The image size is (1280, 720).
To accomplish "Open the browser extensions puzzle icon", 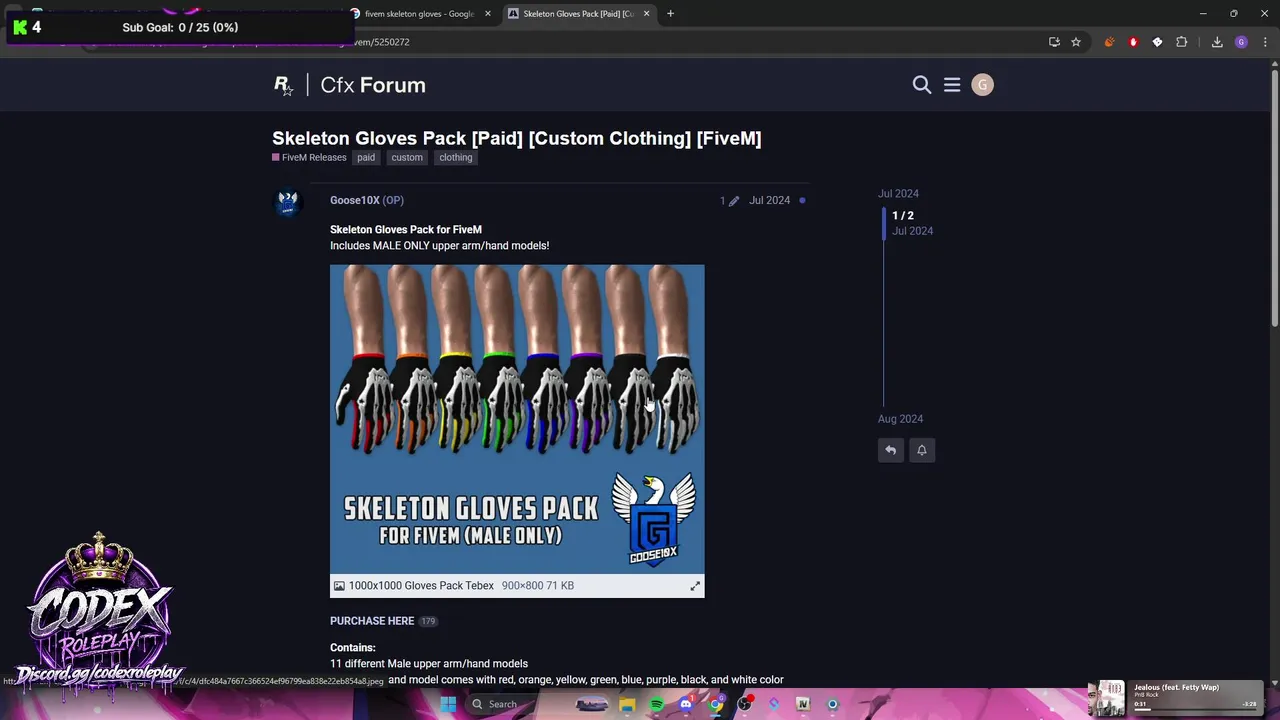I will tap(1182, 42).
